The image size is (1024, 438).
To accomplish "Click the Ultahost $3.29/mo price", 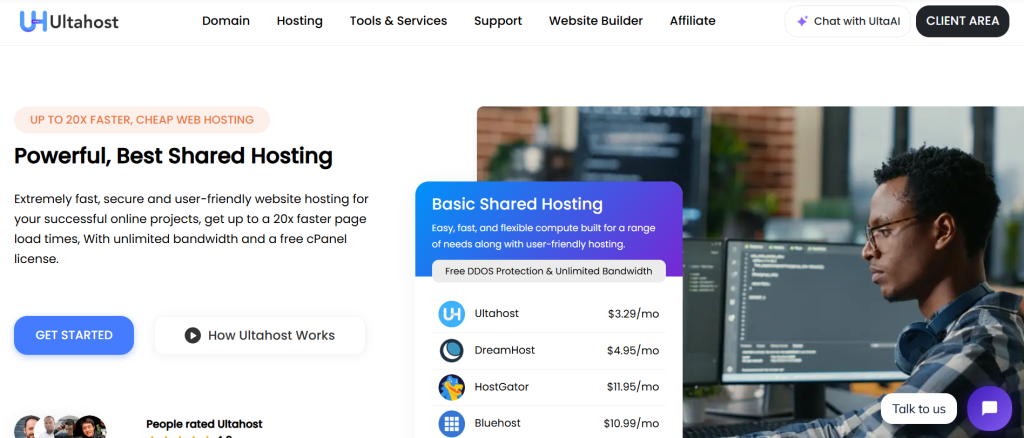I will click(x=633, y=314).
